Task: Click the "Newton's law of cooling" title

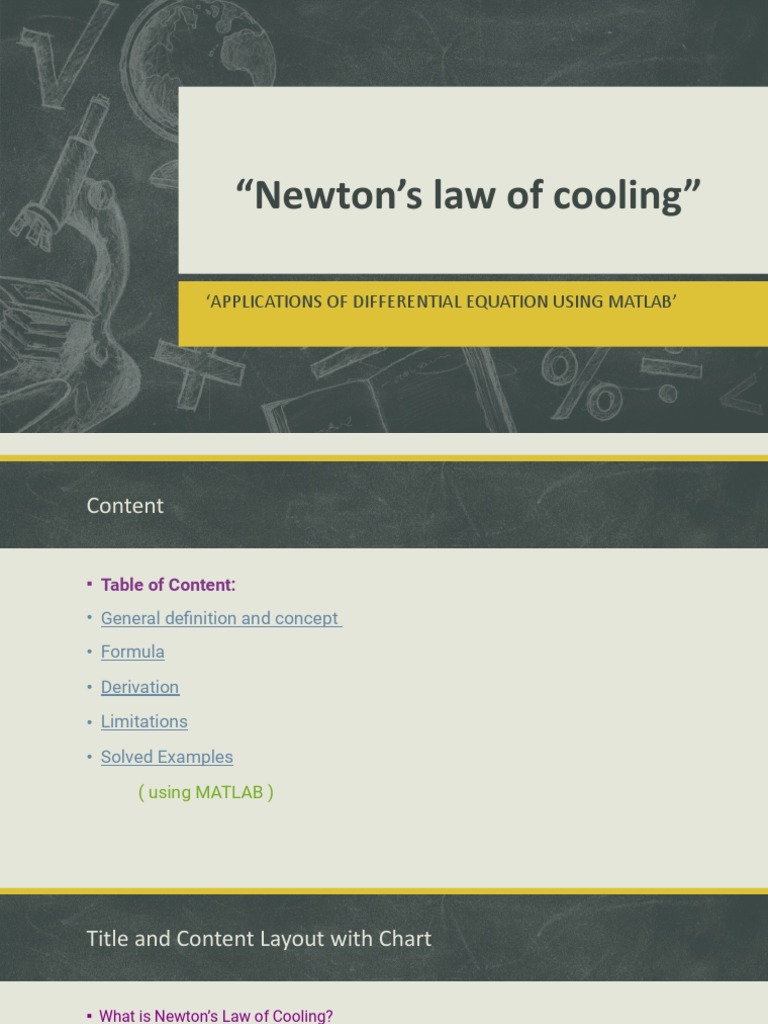Action: pyautogui.click(x=468, y=195)
